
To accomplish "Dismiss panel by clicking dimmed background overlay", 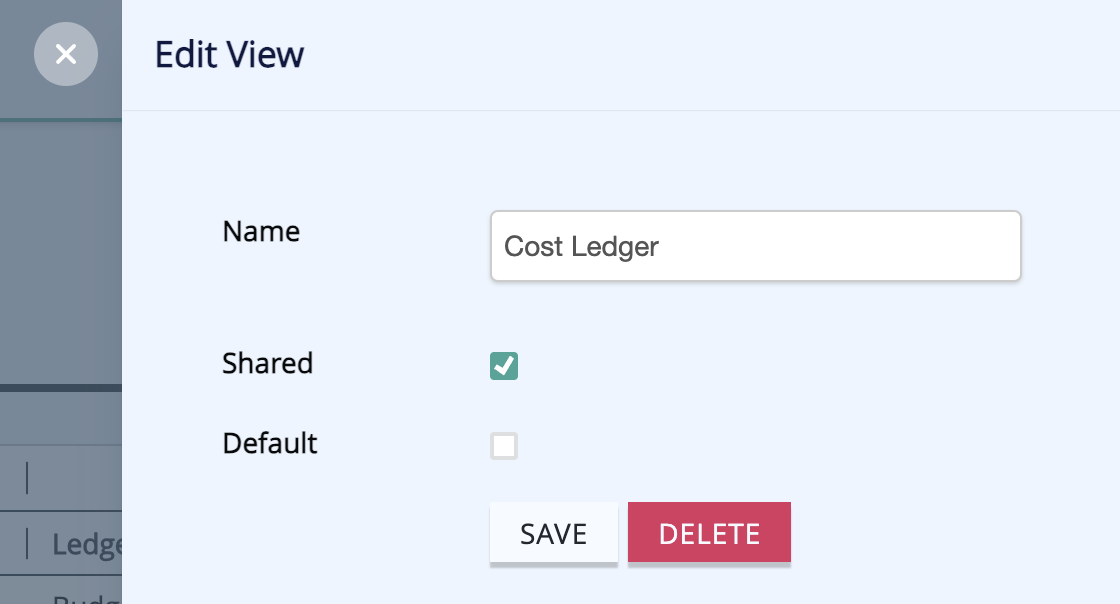I will (61, 250).
